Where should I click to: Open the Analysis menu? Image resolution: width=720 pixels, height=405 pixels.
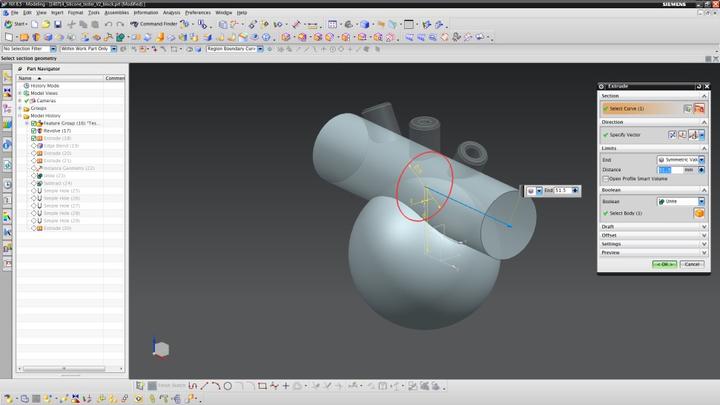point(171,12)
